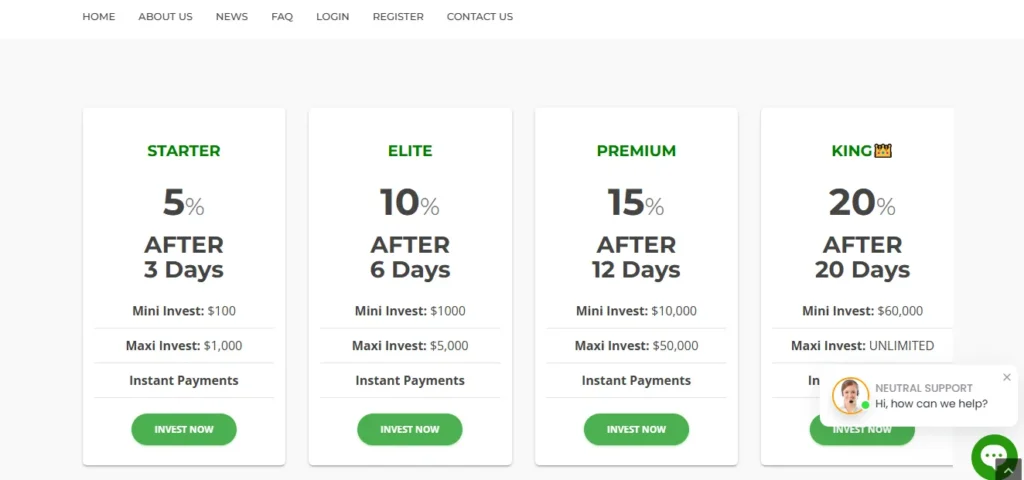Click the 'Hi, how can we help?' message
This screenshot has height=480, width=1024.
point(931,404)
